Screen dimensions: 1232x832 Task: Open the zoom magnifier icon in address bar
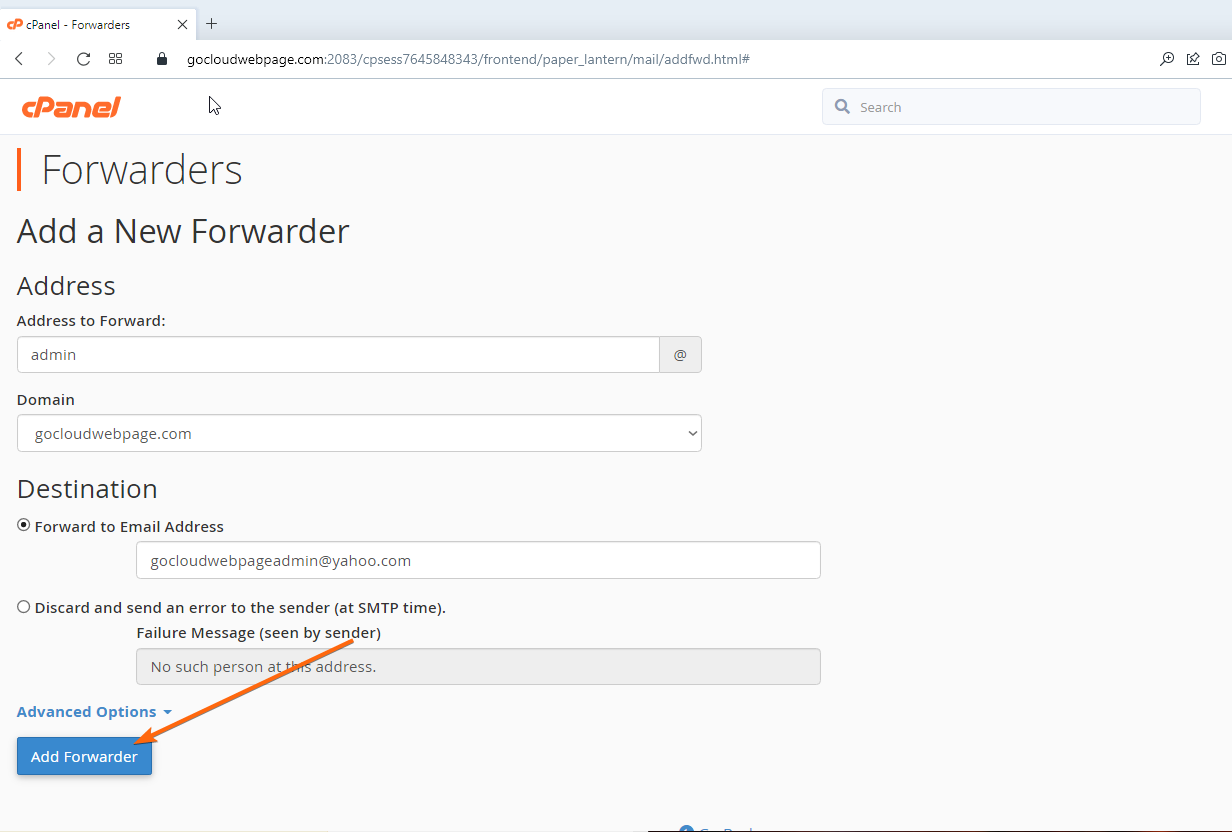pos(1167,59)
